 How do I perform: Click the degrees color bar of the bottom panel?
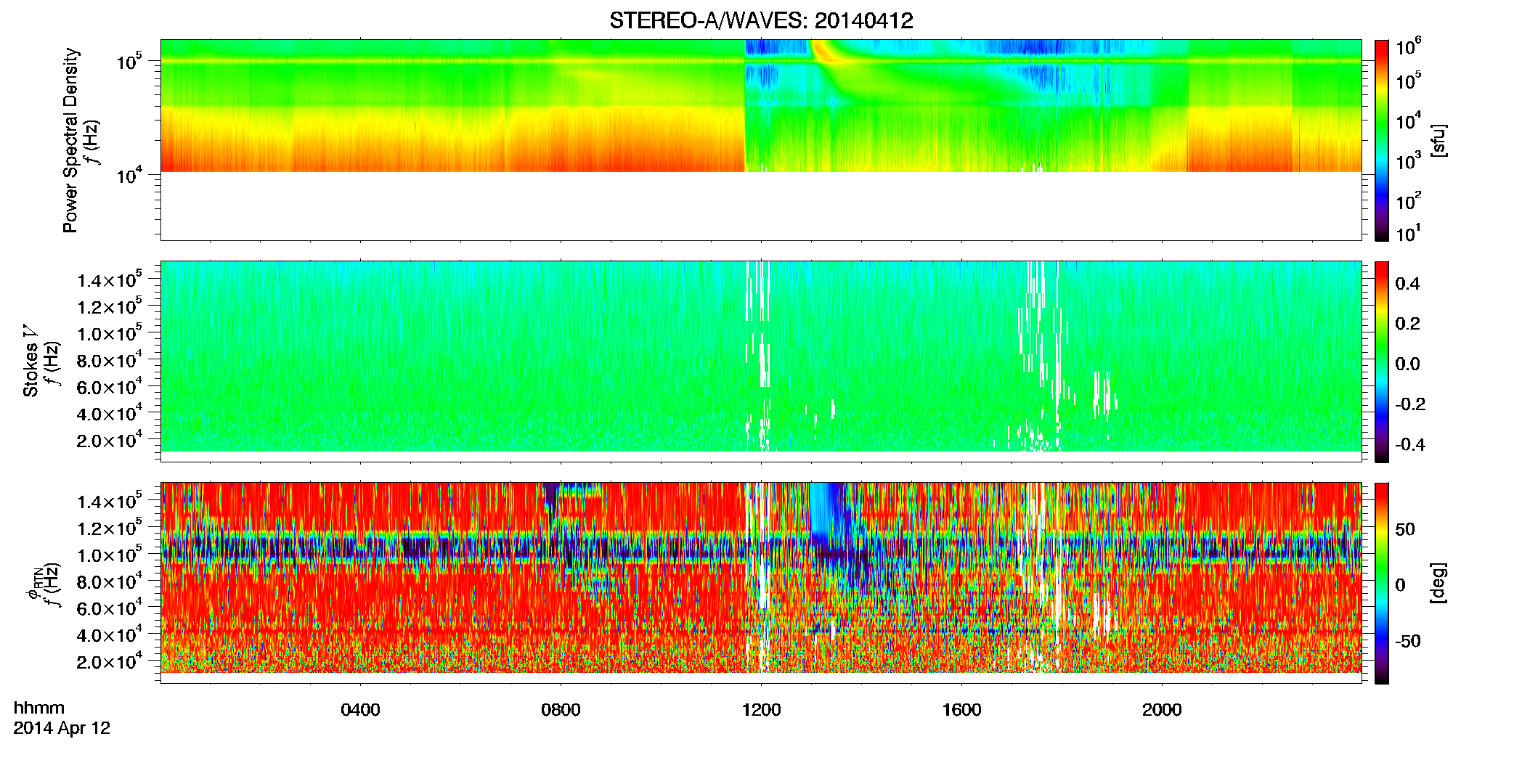tap(1382, 583)
